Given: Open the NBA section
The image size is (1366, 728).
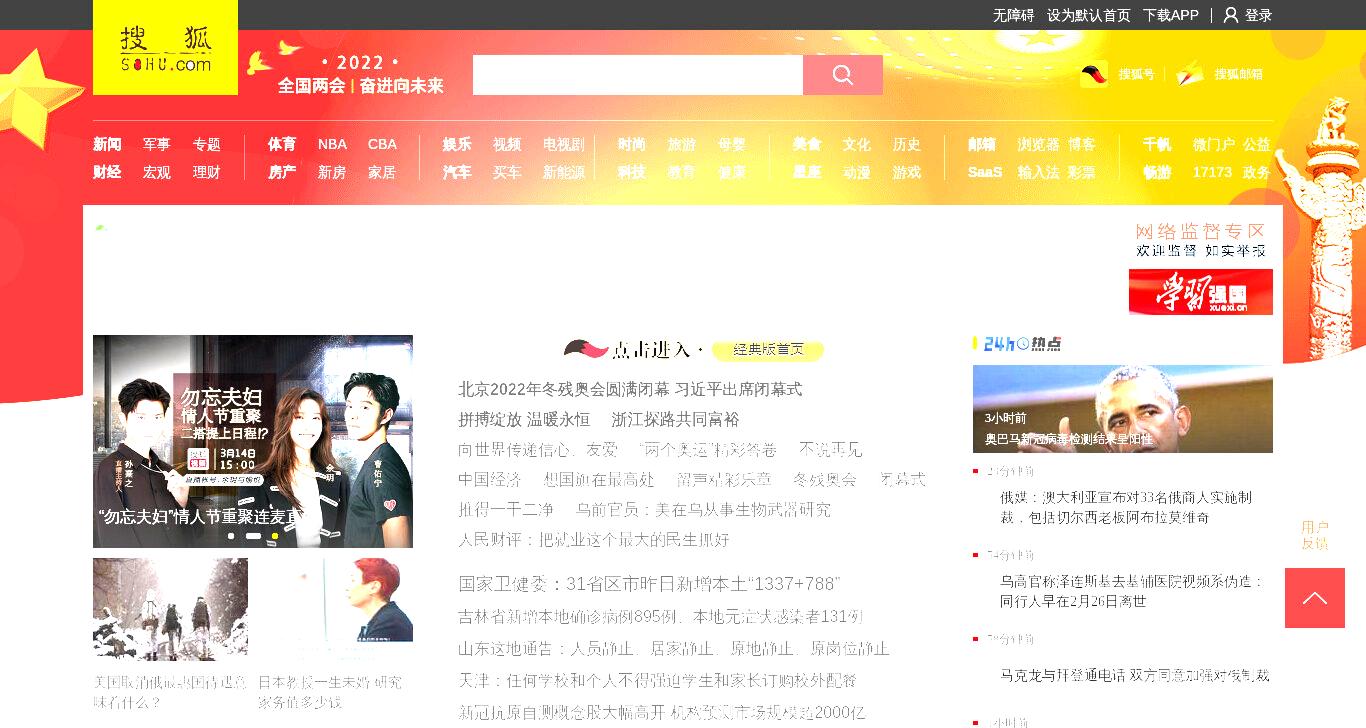Looking at the screenshot, I should tap(333, 144).
